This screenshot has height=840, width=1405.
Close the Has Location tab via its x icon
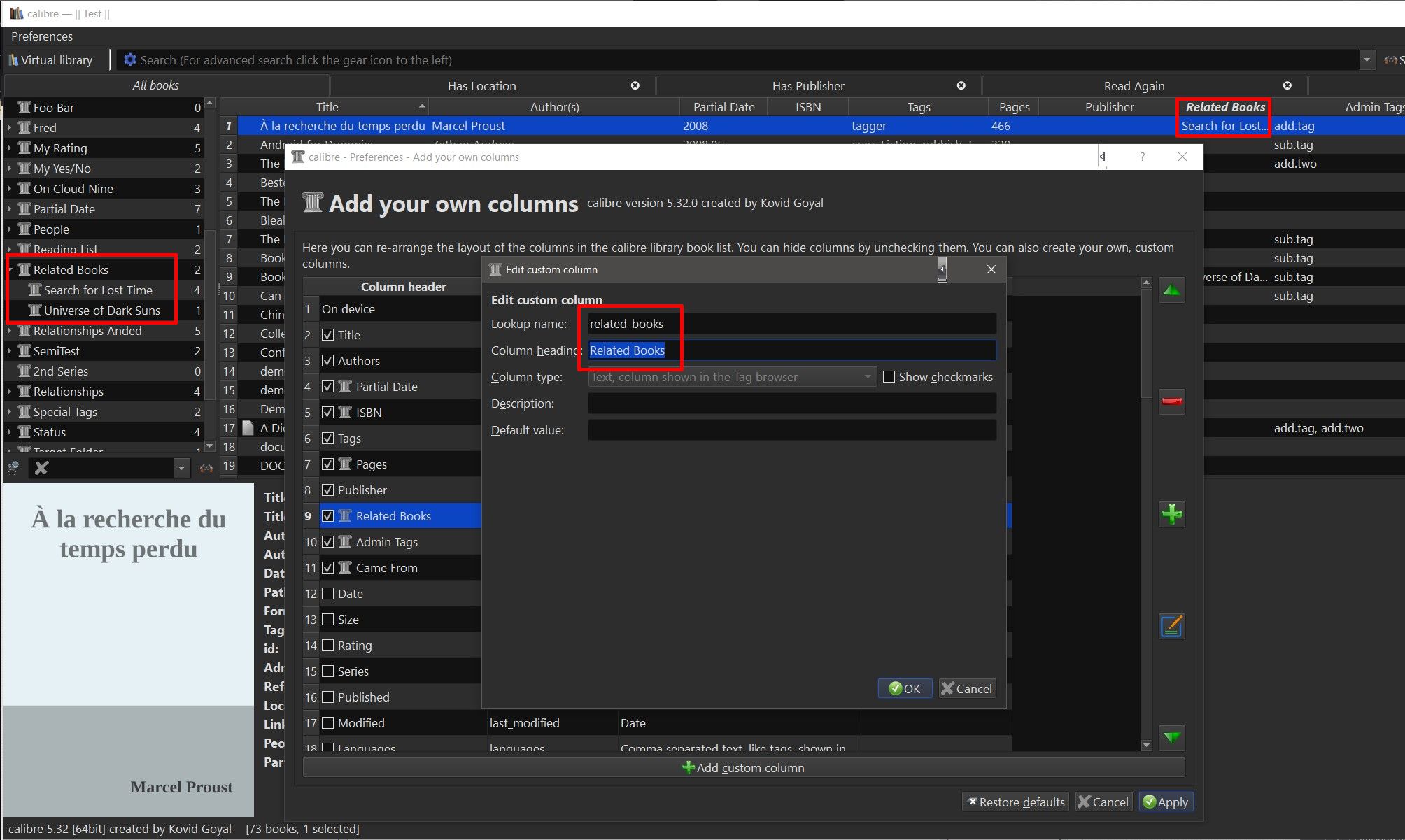coord(635,85)
